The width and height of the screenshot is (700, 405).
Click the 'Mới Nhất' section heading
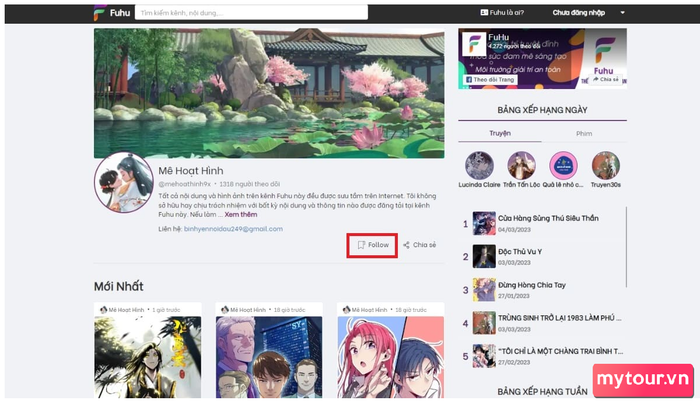coord(119,286)
